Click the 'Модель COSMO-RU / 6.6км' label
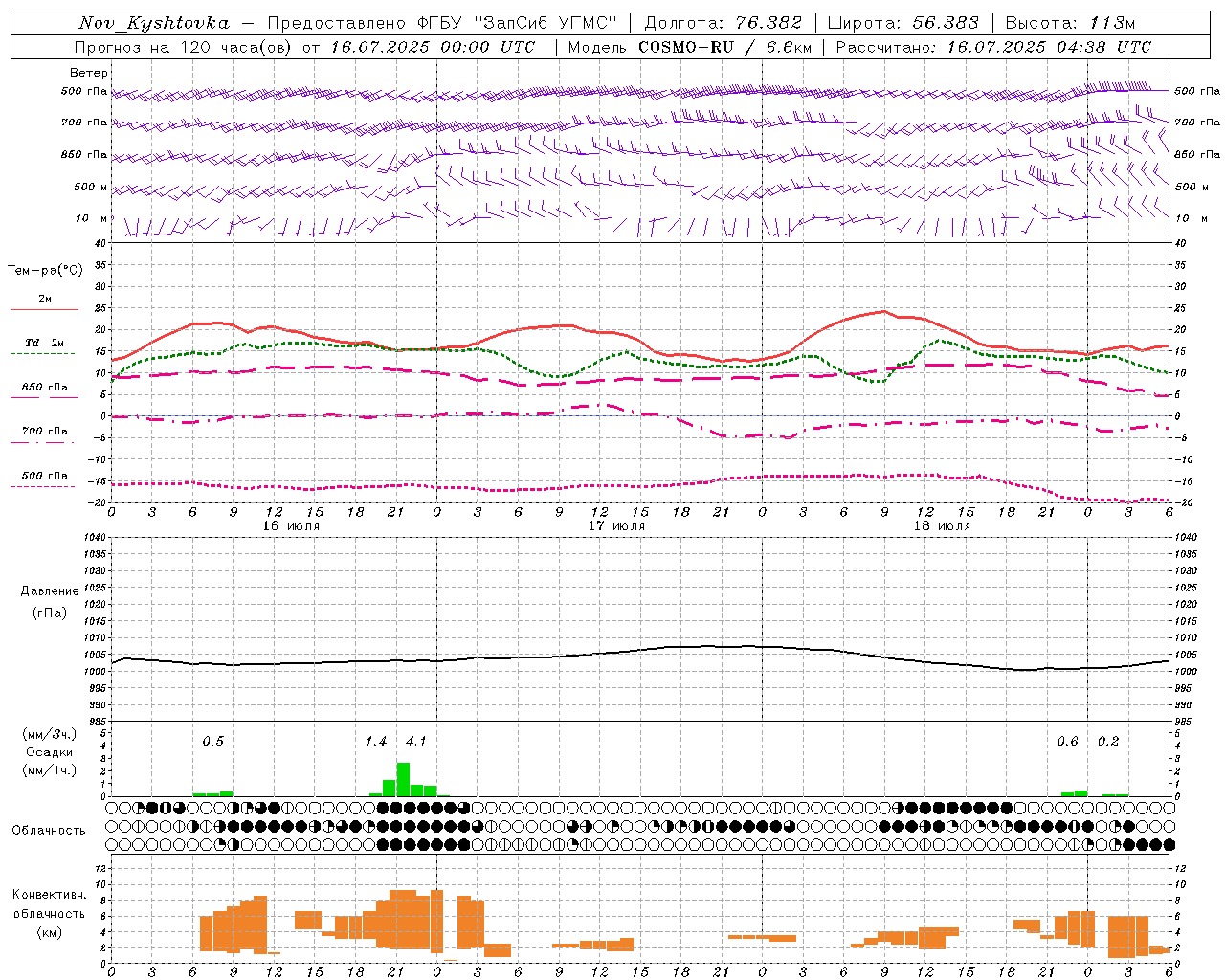 point(689,47)
